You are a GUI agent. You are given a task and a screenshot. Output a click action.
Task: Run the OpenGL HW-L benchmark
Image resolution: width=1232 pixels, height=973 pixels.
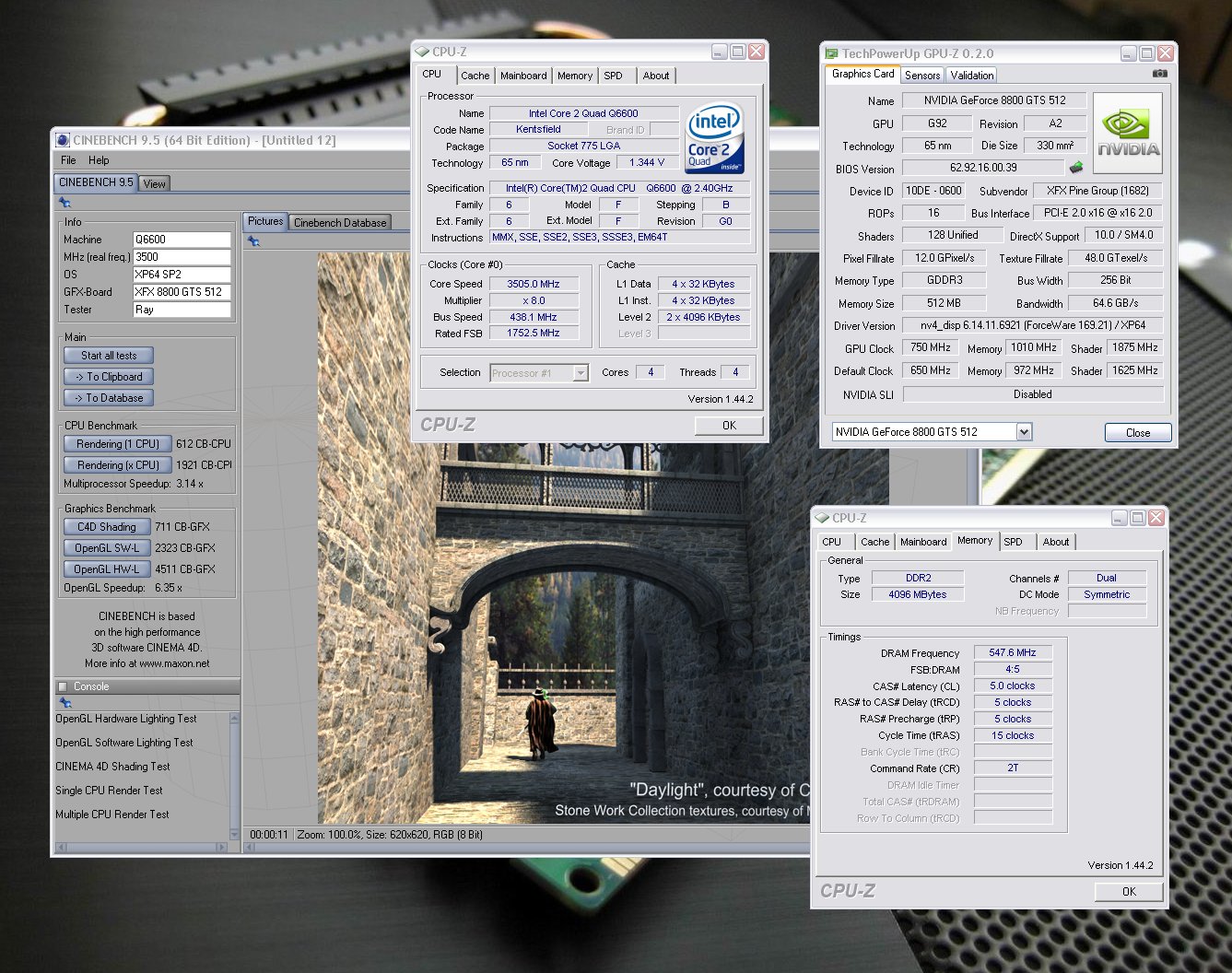[x=107, y=569]
